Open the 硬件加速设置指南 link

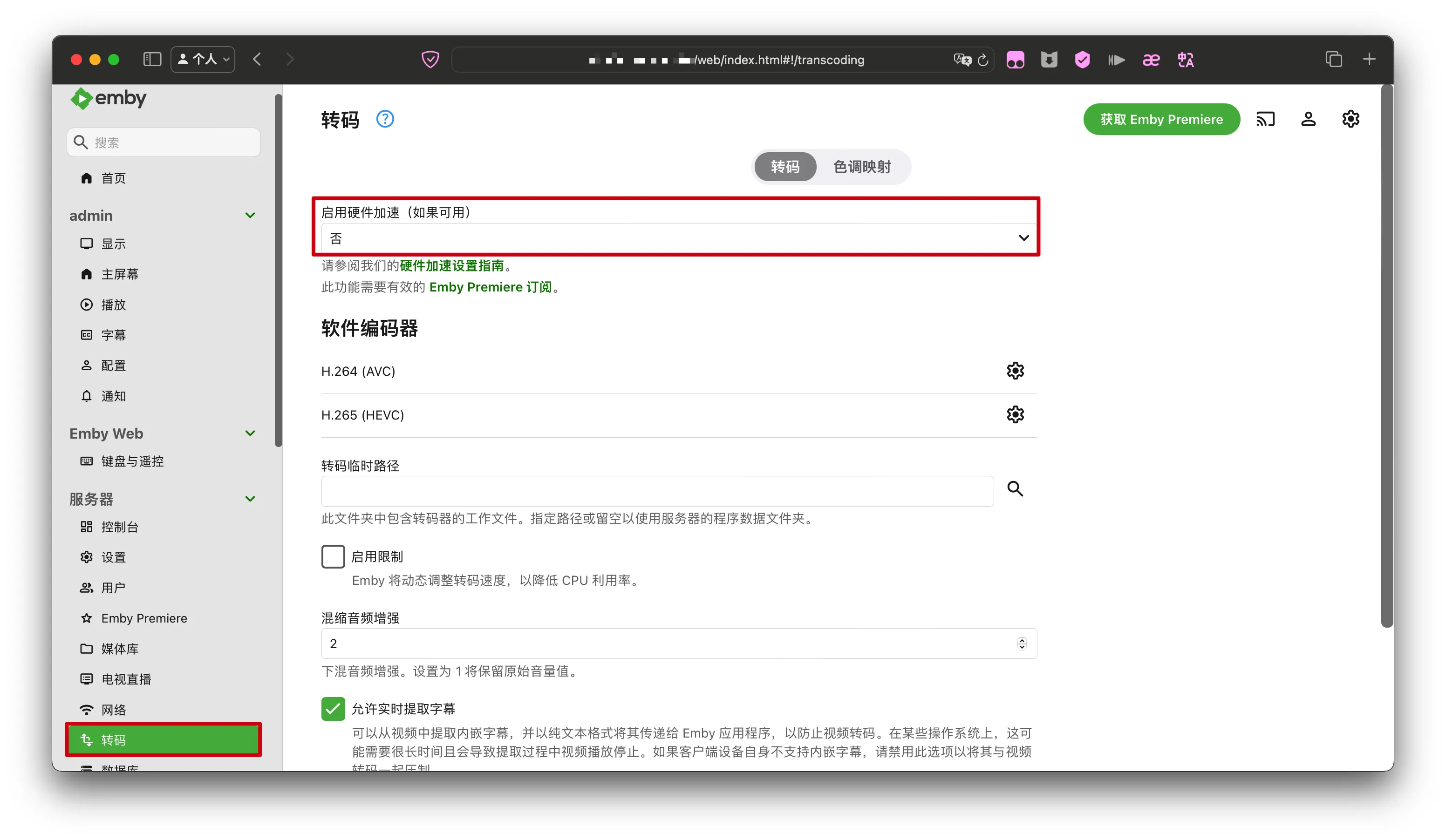point(451,265)
